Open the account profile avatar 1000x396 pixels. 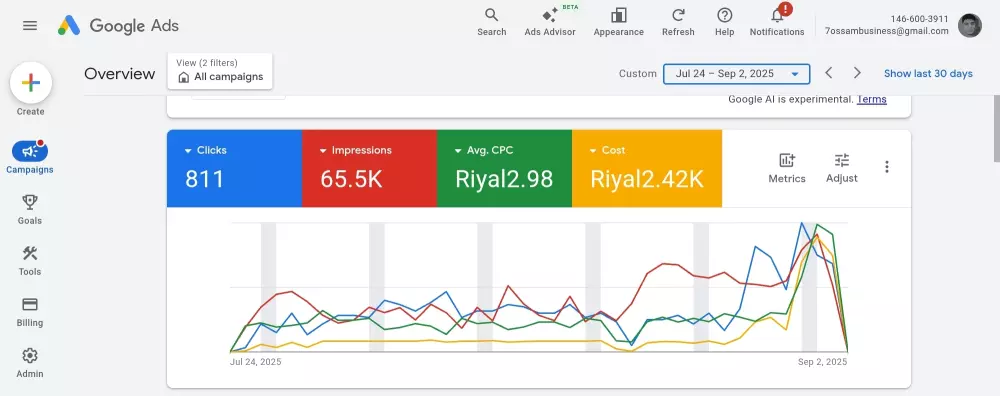969,26
